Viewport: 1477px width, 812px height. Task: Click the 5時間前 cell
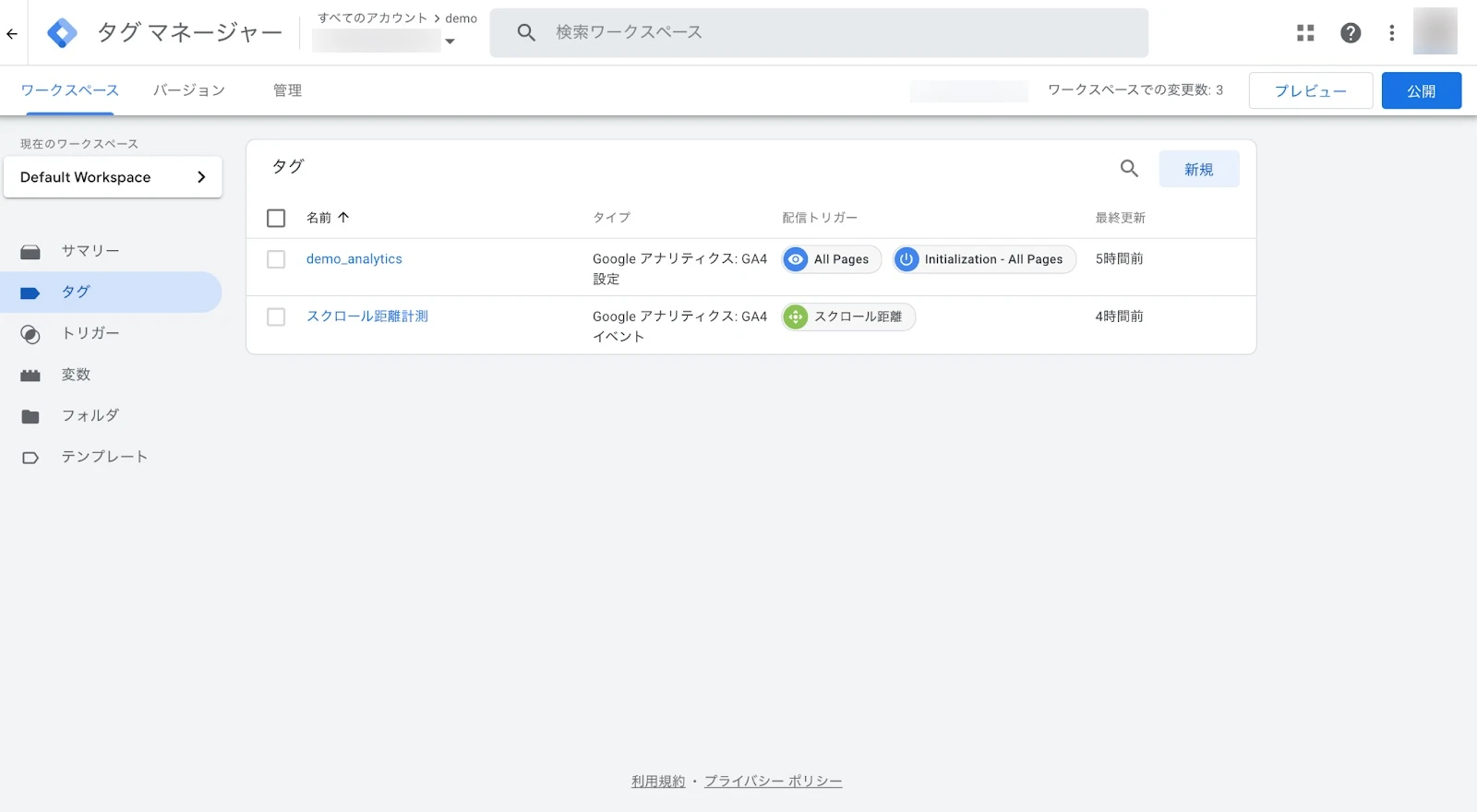coord(1120,259)
